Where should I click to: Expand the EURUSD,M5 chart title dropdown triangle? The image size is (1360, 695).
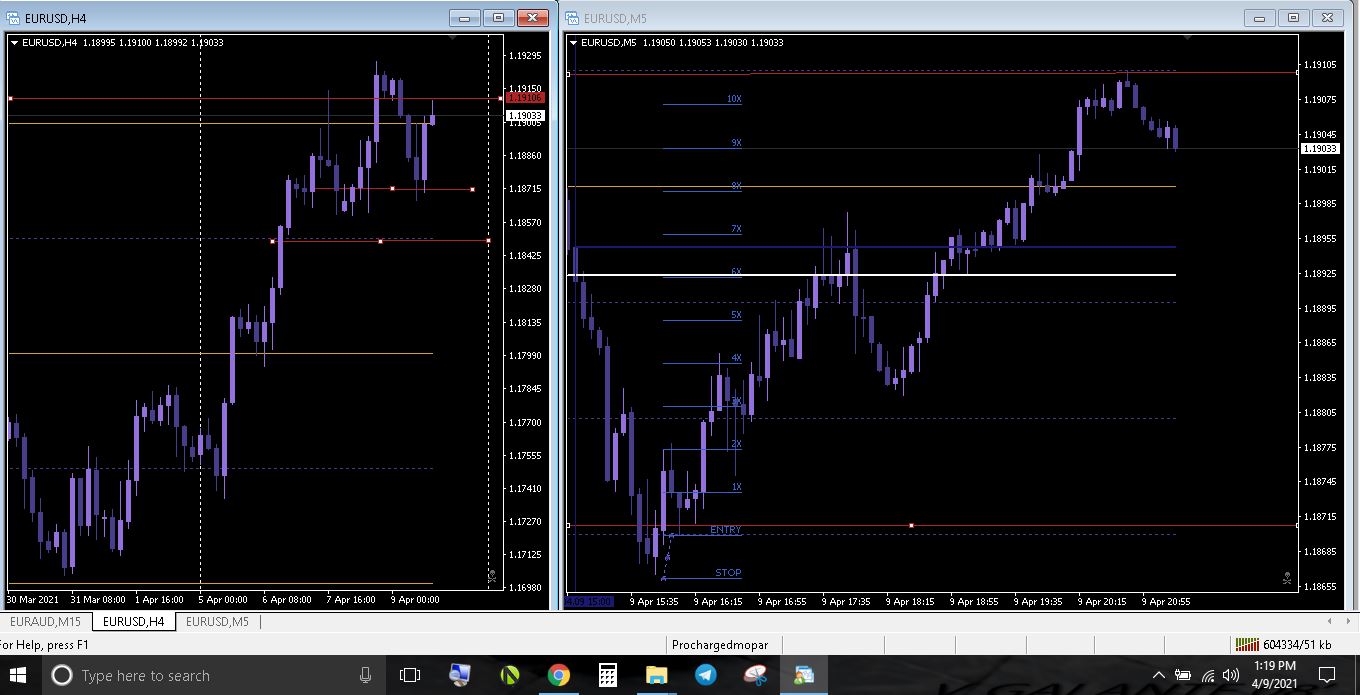[x=573, y=42]
